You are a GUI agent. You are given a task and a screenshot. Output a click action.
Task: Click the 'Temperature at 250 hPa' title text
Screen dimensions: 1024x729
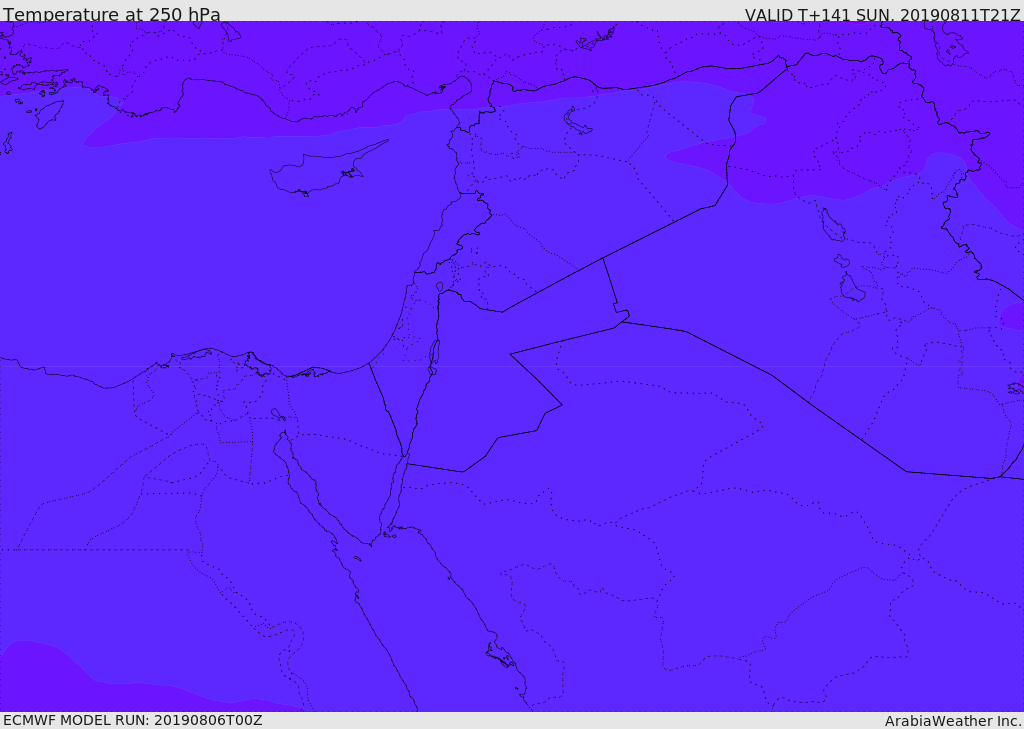(x=112, y=14)
